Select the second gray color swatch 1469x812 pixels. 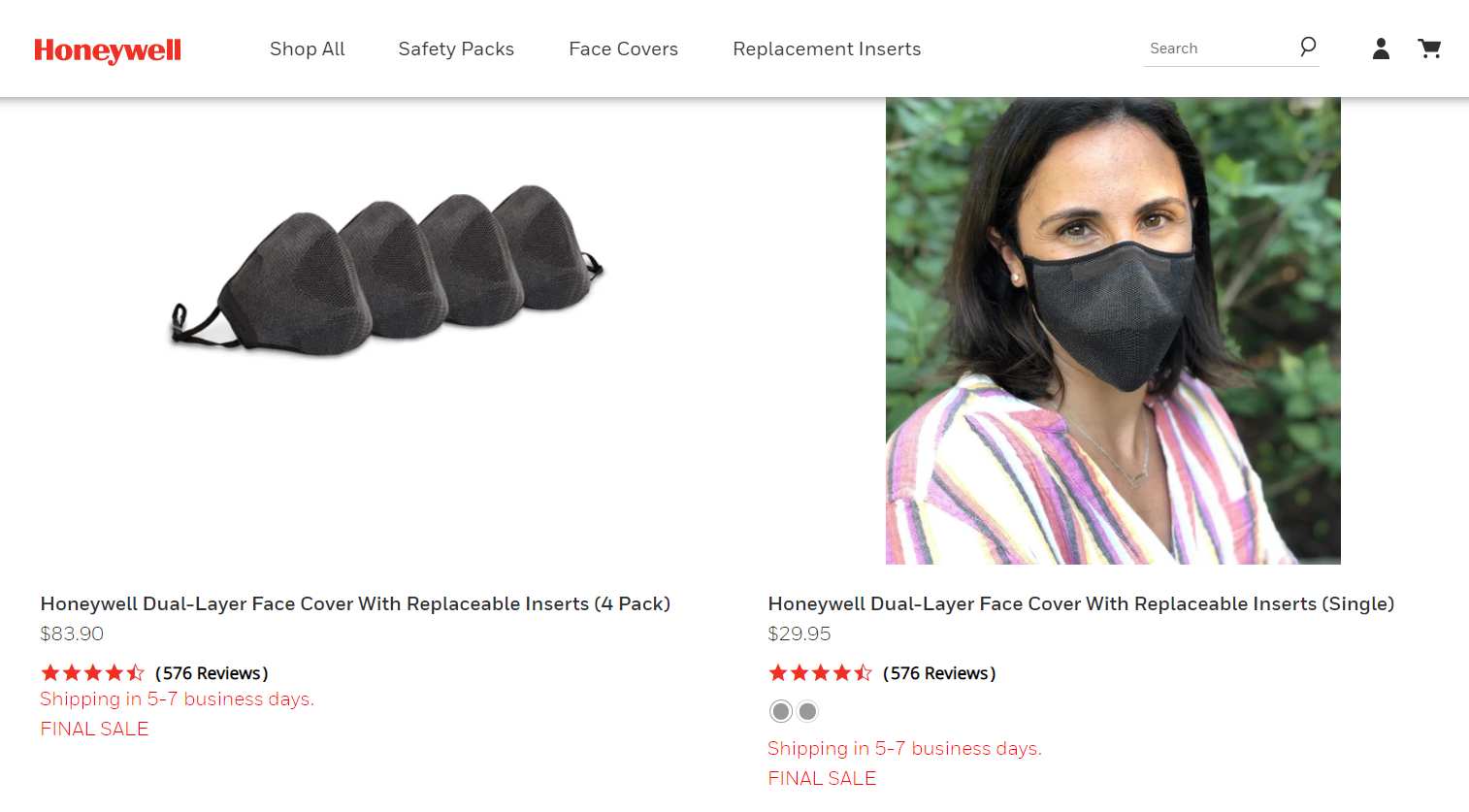point(807,711)
